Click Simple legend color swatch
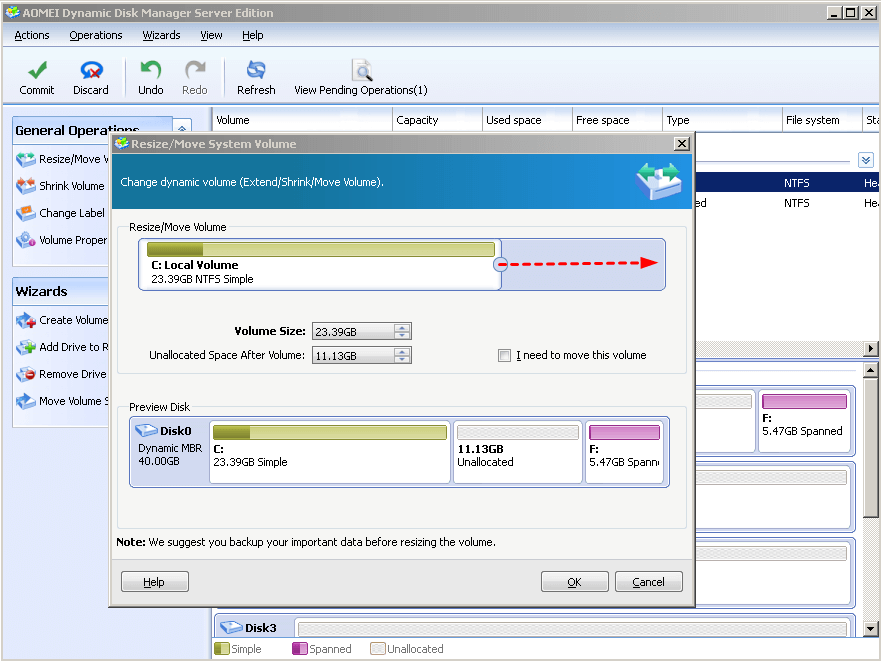This screenshot has height=661, width=881. tap(222, 649)
